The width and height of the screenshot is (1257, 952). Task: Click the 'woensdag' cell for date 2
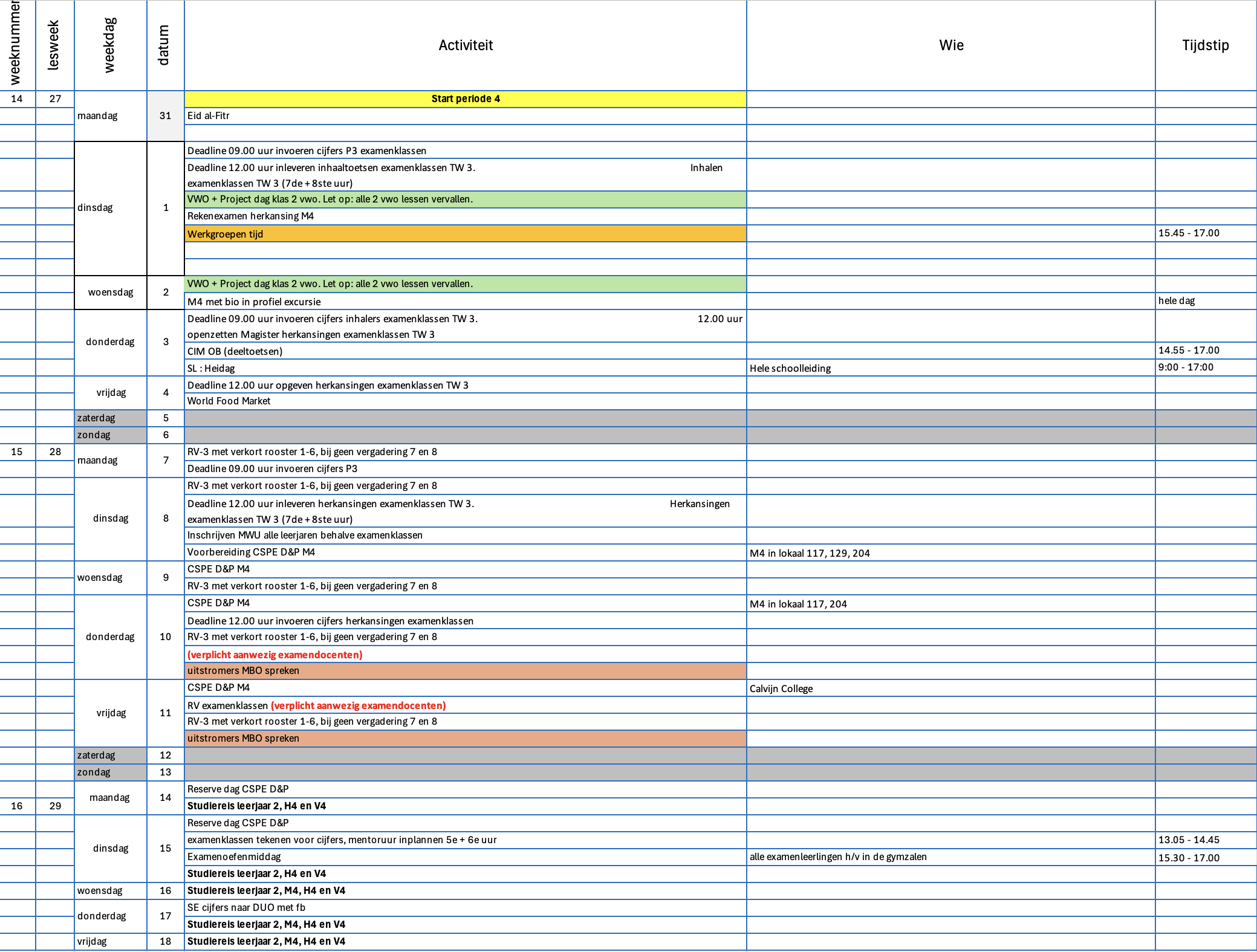coord(111,293)
